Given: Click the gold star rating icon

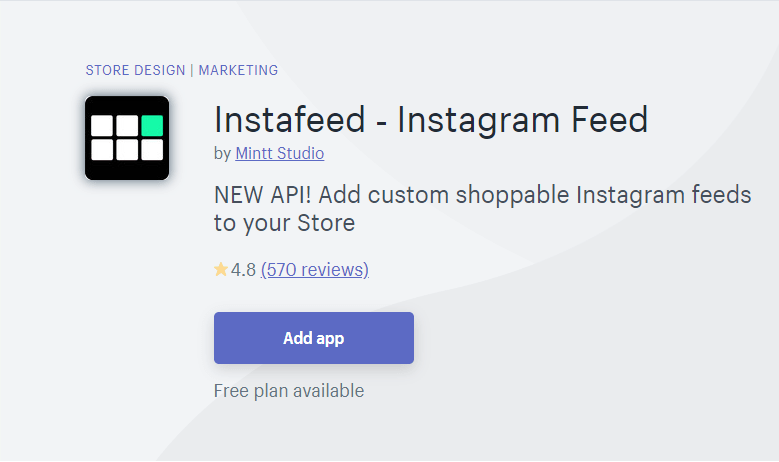Looking at the screenshot, I should tap(221, 269).
